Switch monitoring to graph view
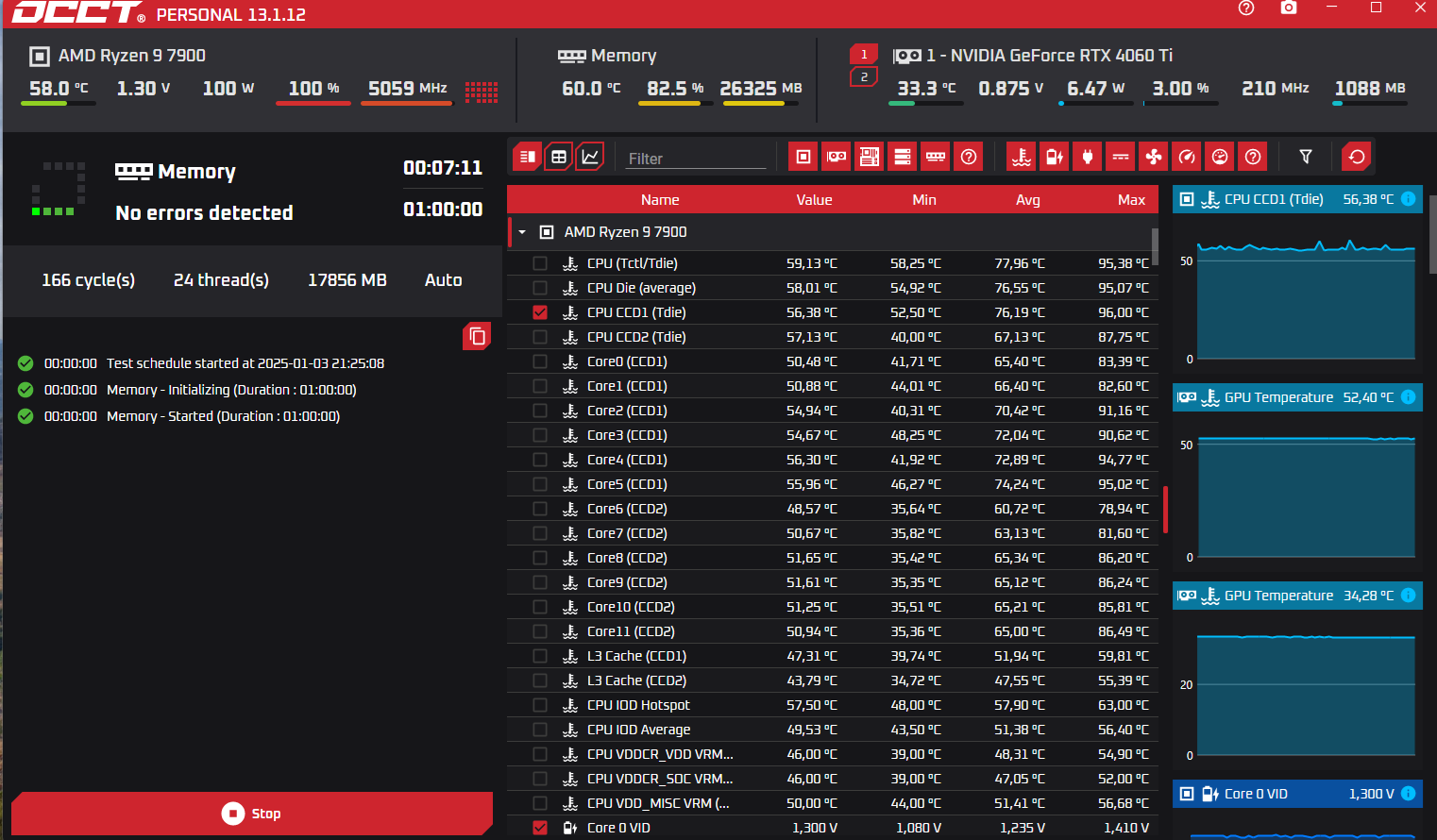This screenshot has width=1437, height=840. point(590,157)
